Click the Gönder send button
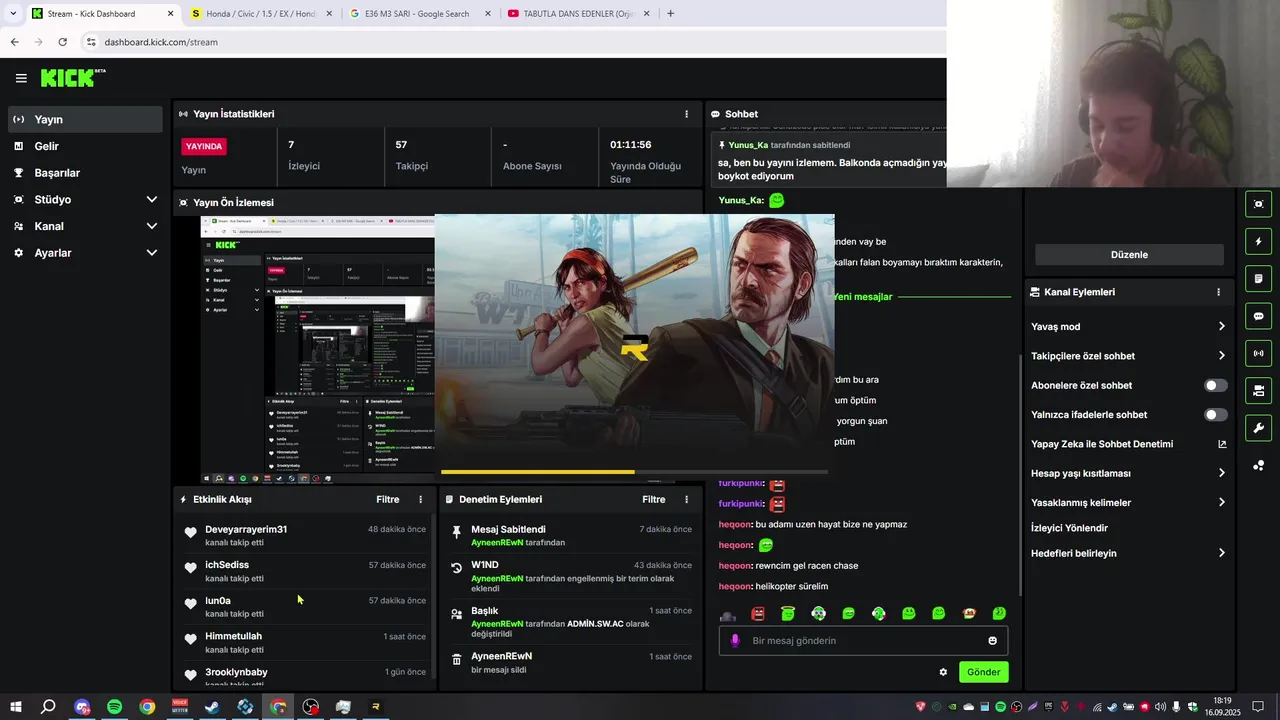The height and width of the screenshot is (720, 1280). [983, 672]
